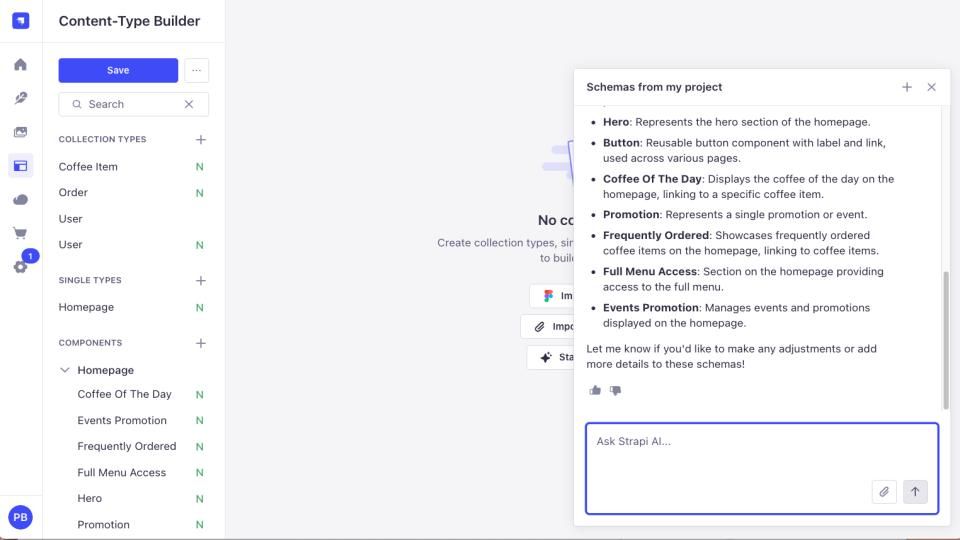Viewport: 960px width, 540px height.
Task: Attach a file using paperclip icon
Action: coord(884,492)
